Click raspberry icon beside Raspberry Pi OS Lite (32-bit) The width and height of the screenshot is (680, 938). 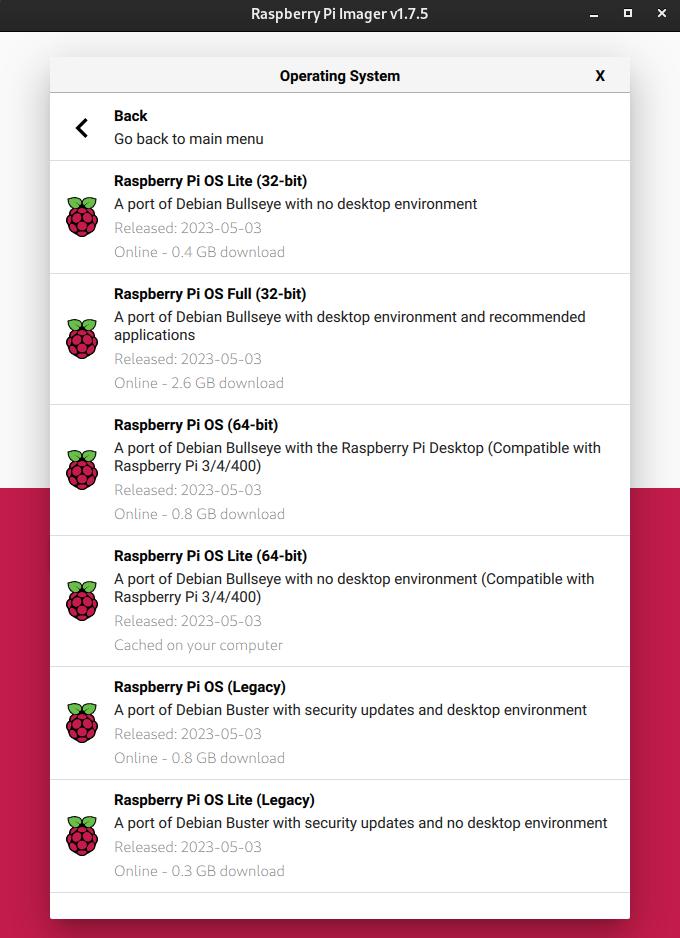coord(82,216)
